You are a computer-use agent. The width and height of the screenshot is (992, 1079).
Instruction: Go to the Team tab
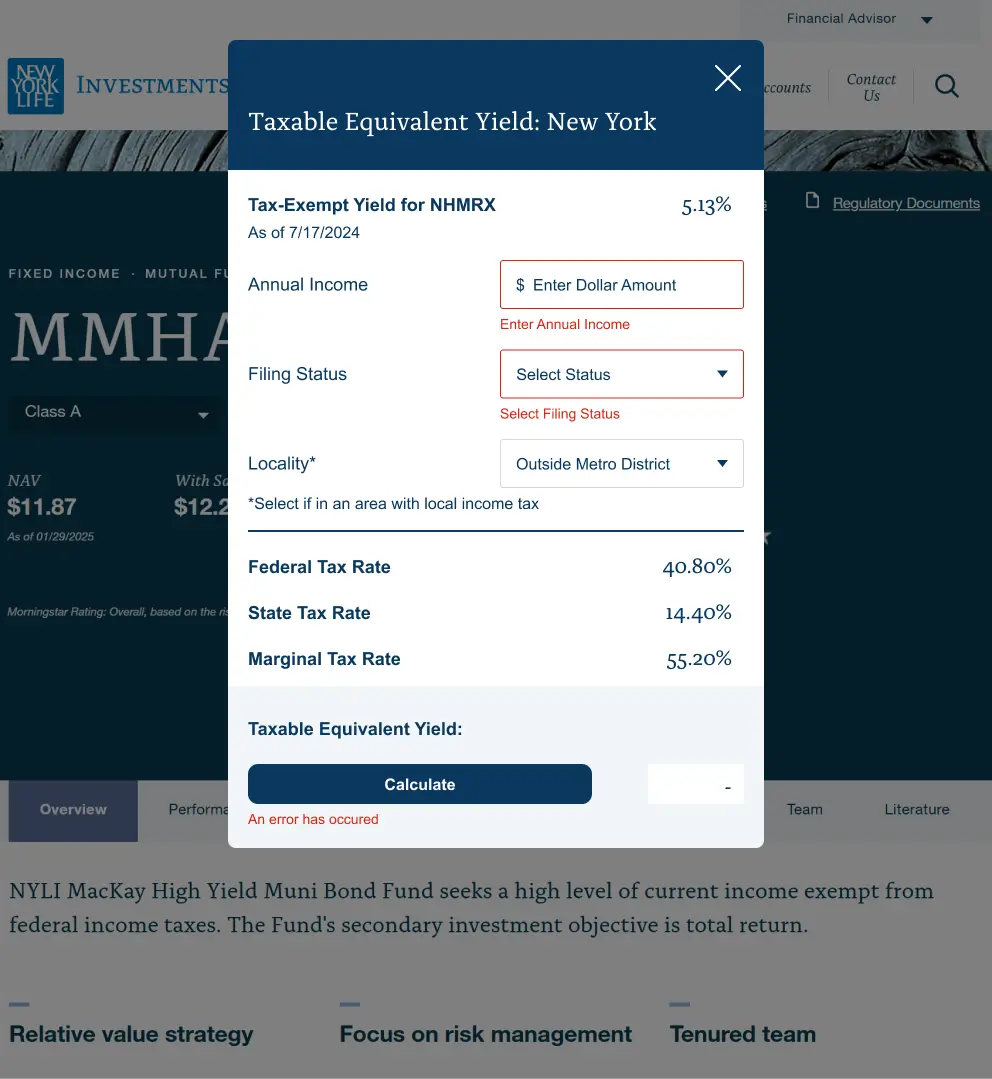point(804,810)
